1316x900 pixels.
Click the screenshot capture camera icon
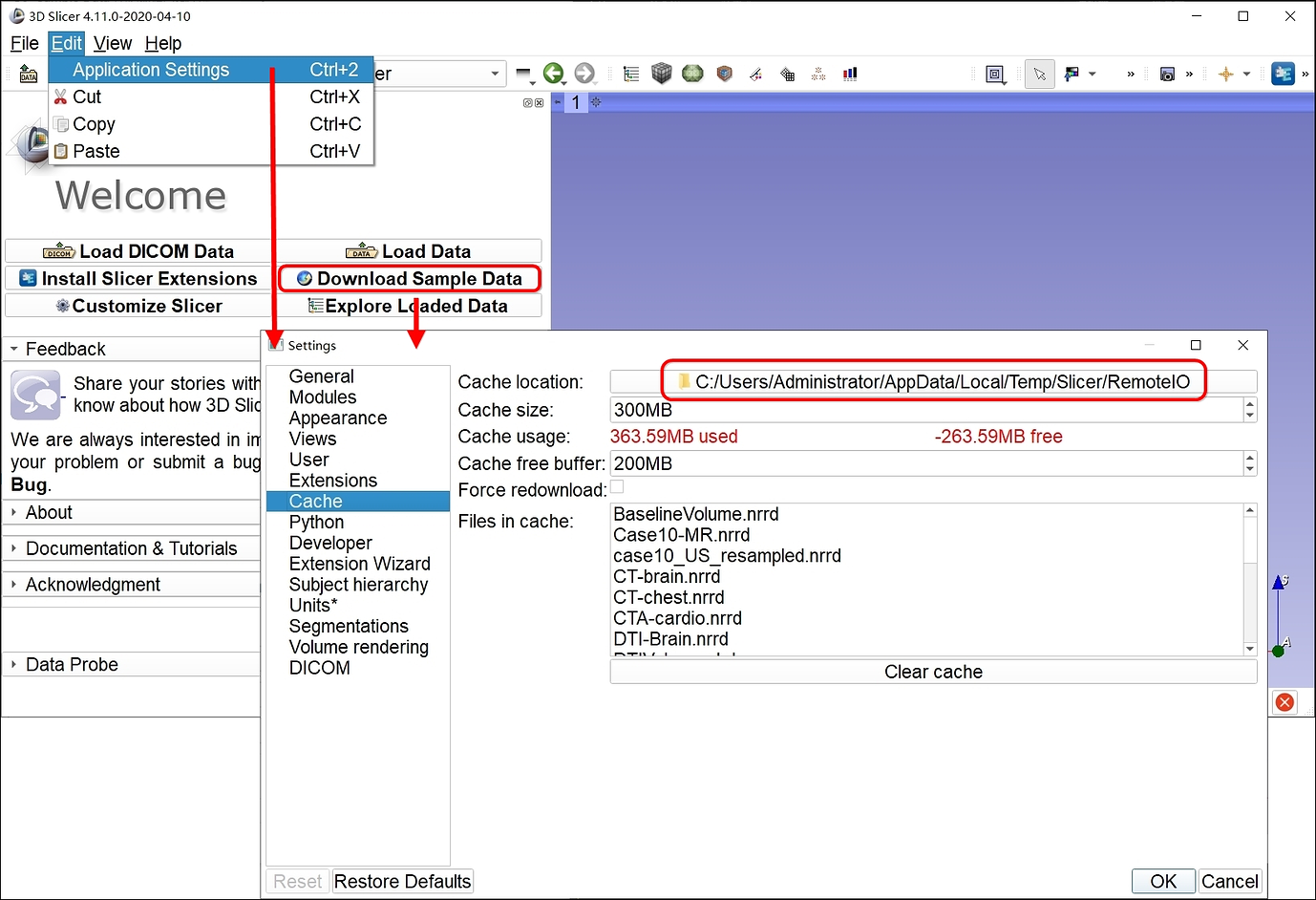point(1167,74)
